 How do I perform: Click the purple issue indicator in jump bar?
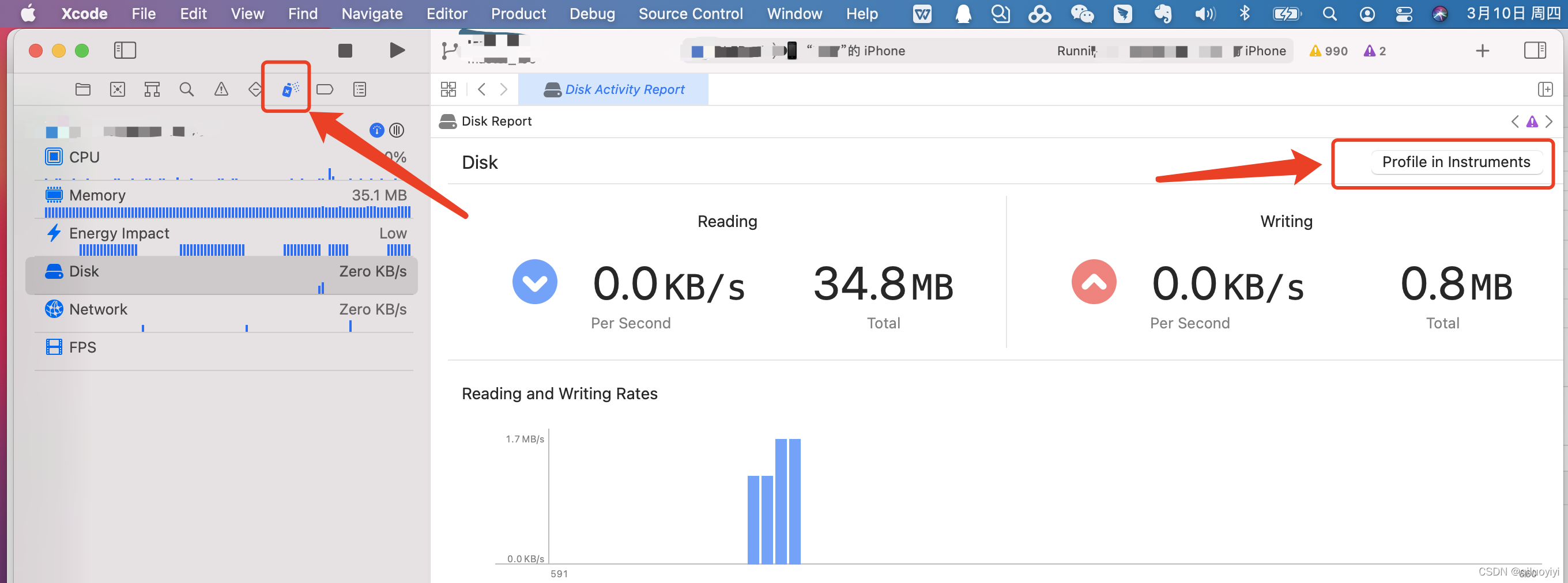pos(1532,122)
